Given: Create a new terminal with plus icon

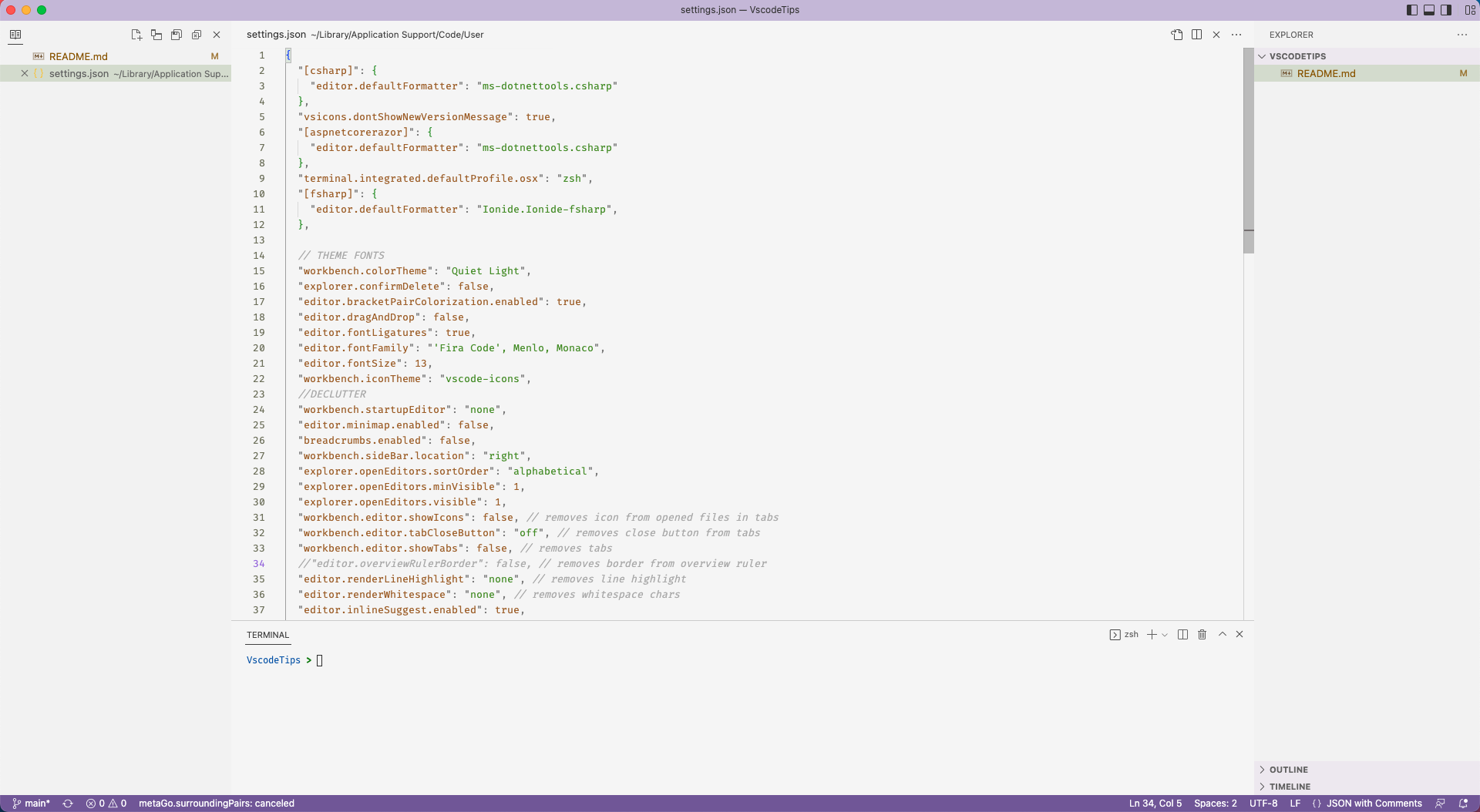Looking at the screenshot, I should pyautogui.click(x=1152, y=634).
